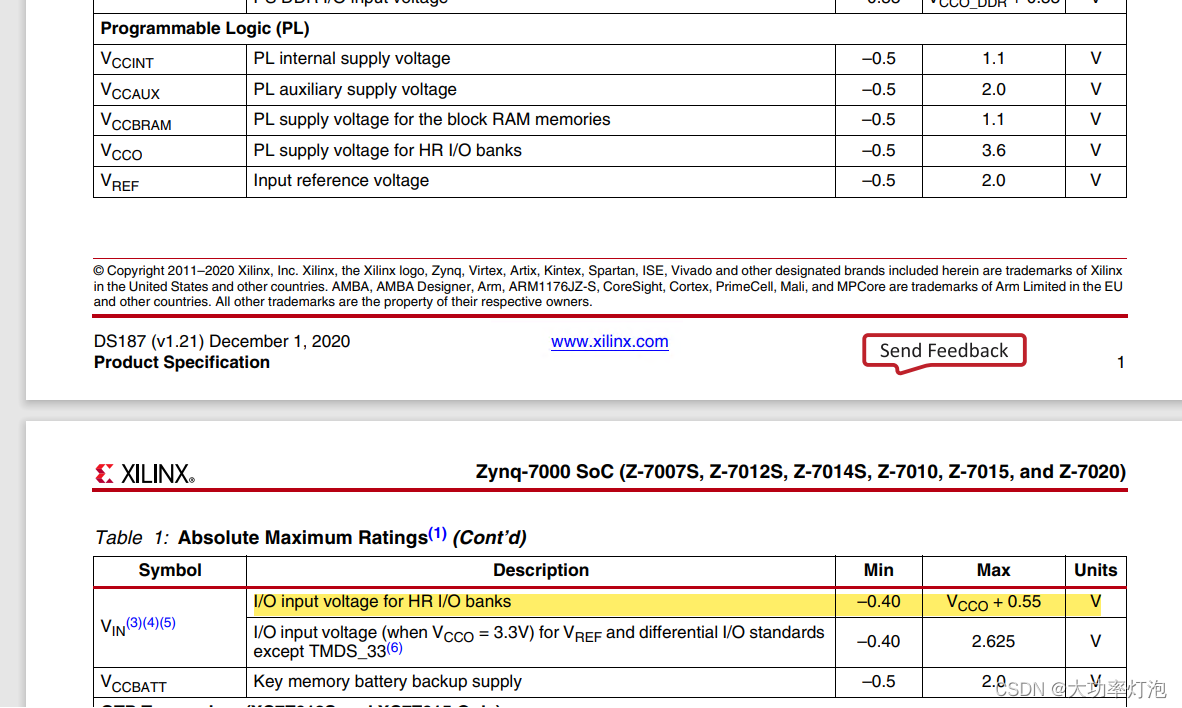
Task: Select 'Input reference voltage' description
Action: (x=341, y=181)
